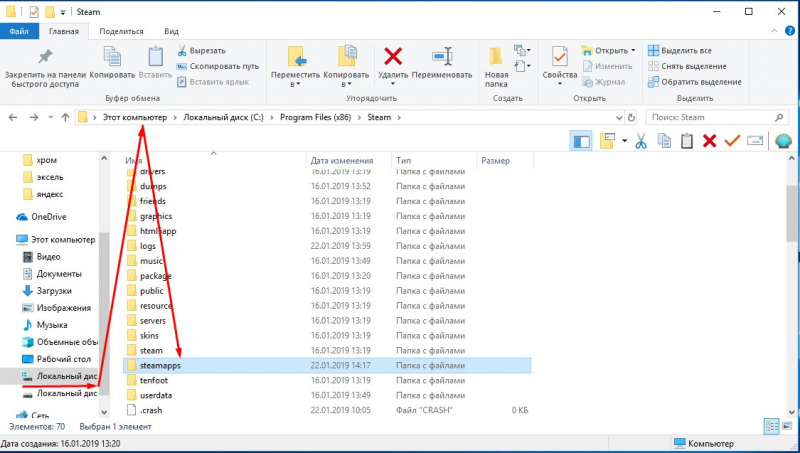The width and height of the screenshot is (800, 453).
Task: Open the Файл menu tab
Action: 19,31
